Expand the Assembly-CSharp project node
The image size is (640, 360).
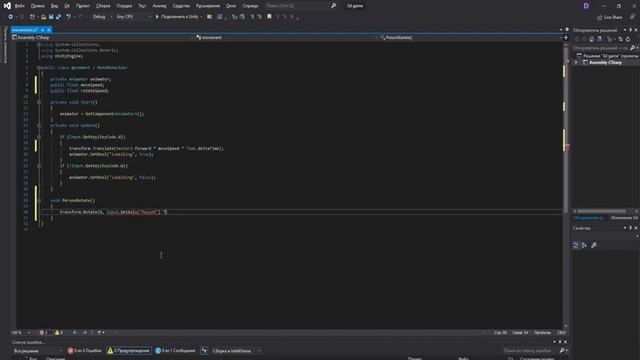[x=576, y=62]
